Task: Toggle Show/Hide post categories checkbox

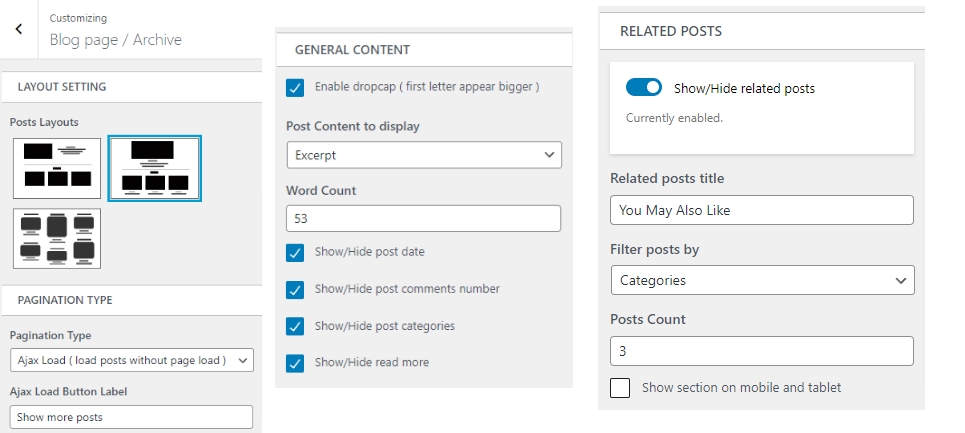Action: [x=295, y=326]
